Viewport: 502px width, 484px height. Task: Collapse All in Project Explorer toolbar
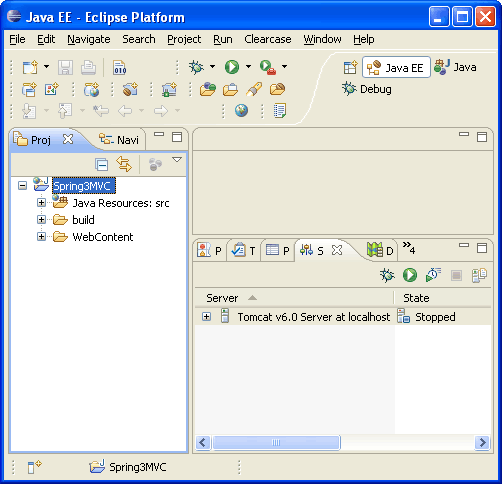point(101,164)
